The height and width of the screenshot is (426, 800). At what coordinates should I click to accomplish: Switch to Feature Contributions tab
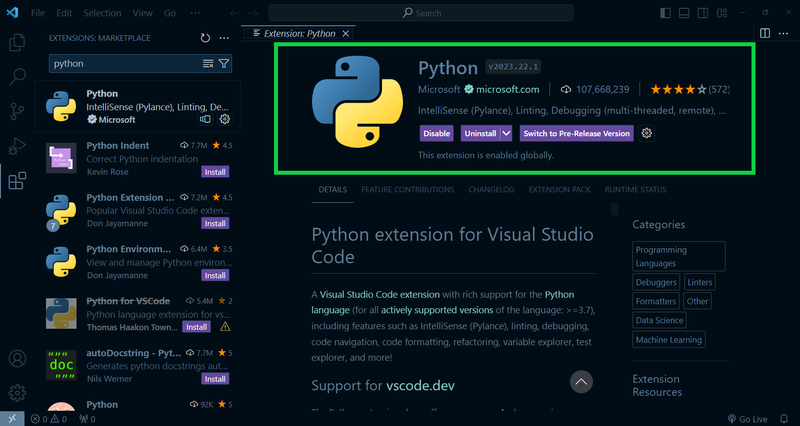tap(408, 190)
